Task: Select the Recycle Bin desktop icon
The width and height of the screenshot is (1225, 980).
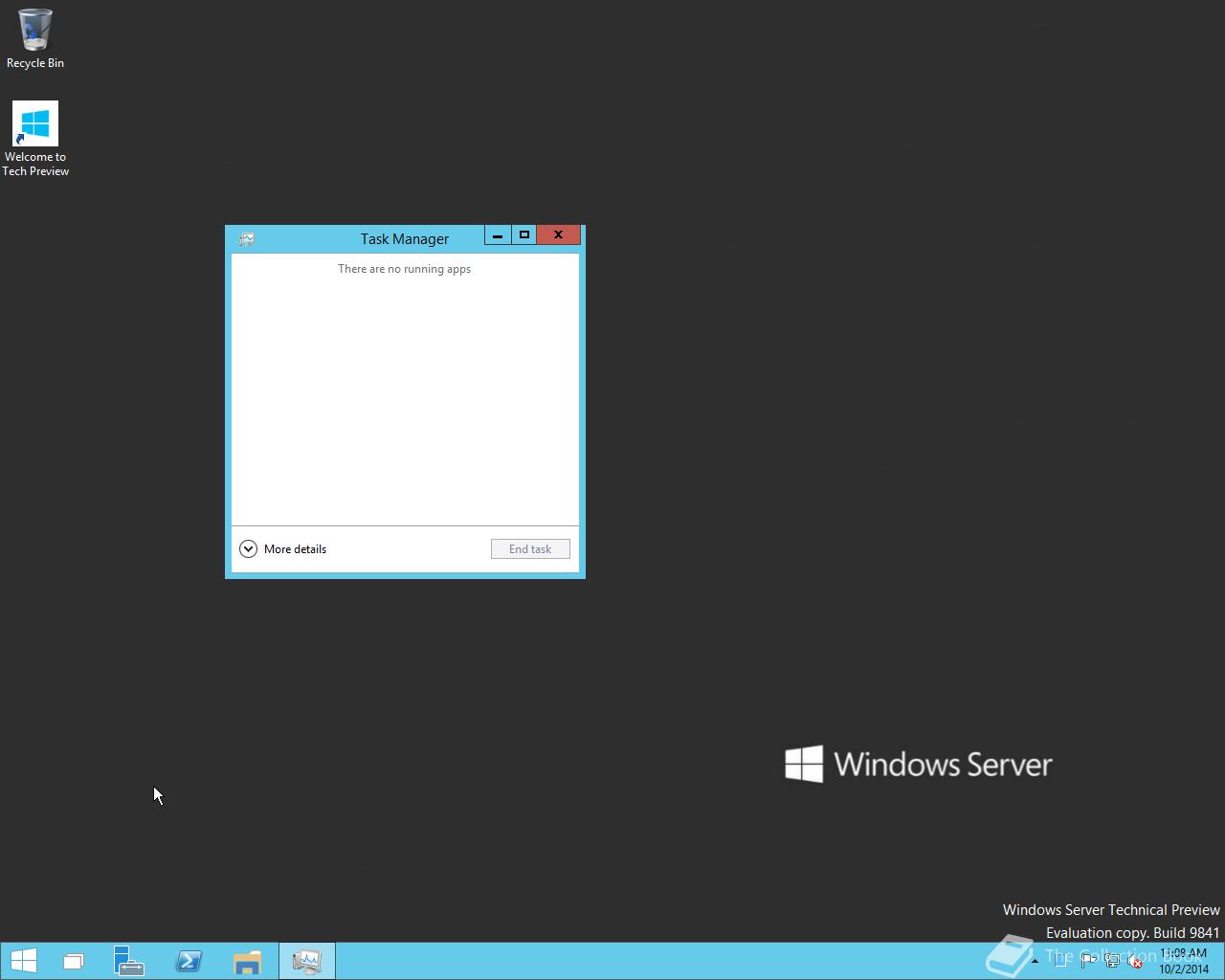Action: pyautogui.click(x=35, y=38)
